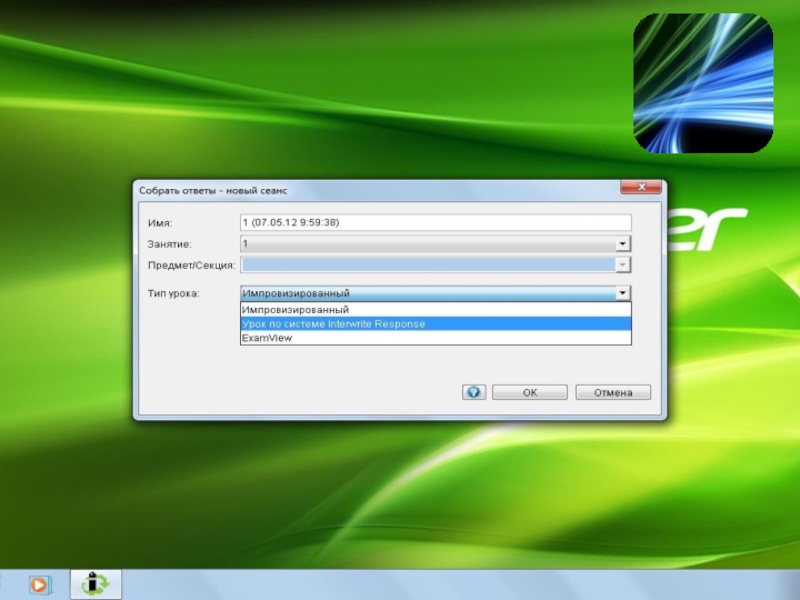Screen dimensions: 800x600
Task: Click the Отмена button
Action: coord(613,393)
